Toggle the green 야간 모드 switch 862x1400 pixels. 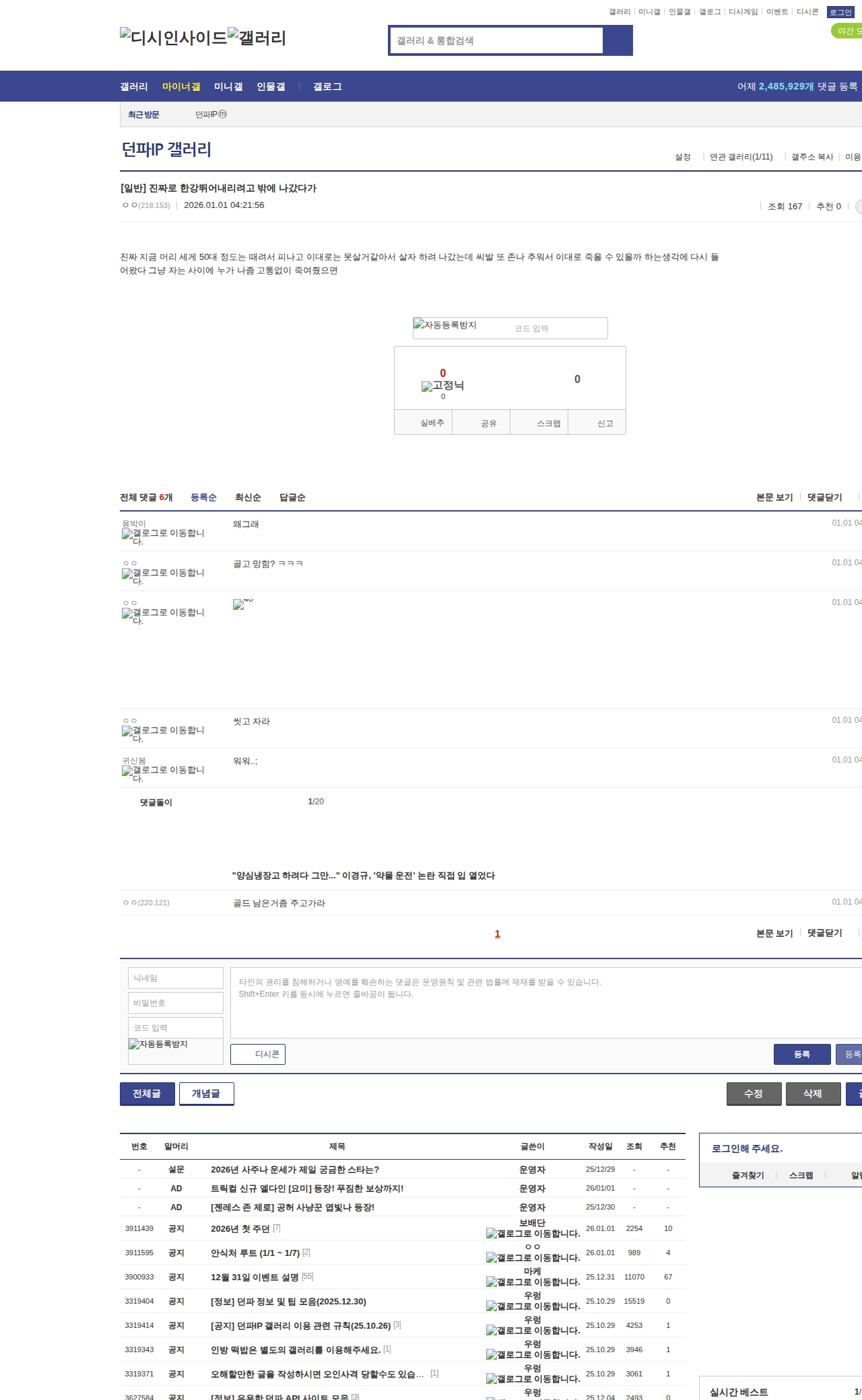tap(846, 31)
